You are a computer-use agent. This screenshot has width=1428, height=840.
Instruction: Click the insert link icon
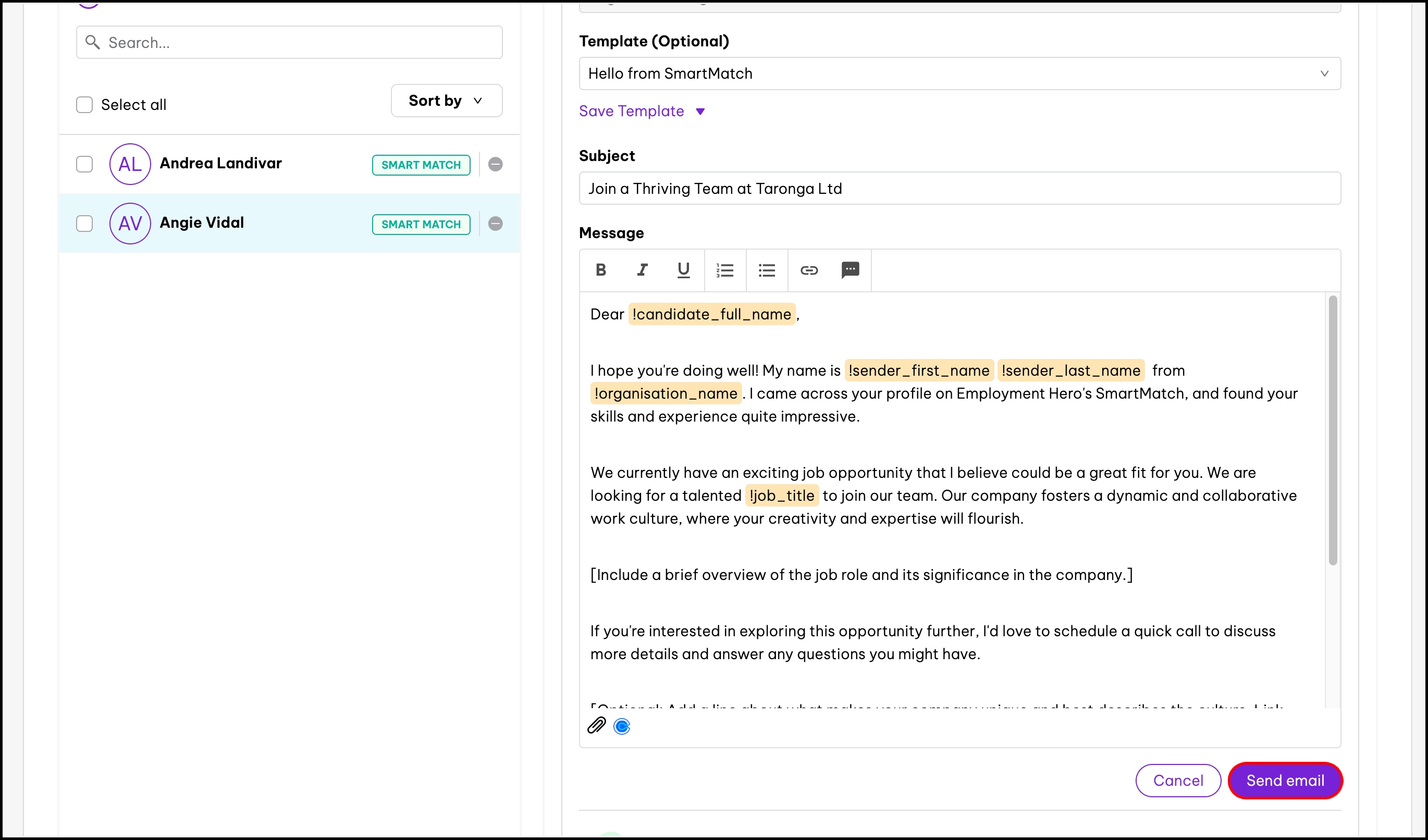(809, 270)
